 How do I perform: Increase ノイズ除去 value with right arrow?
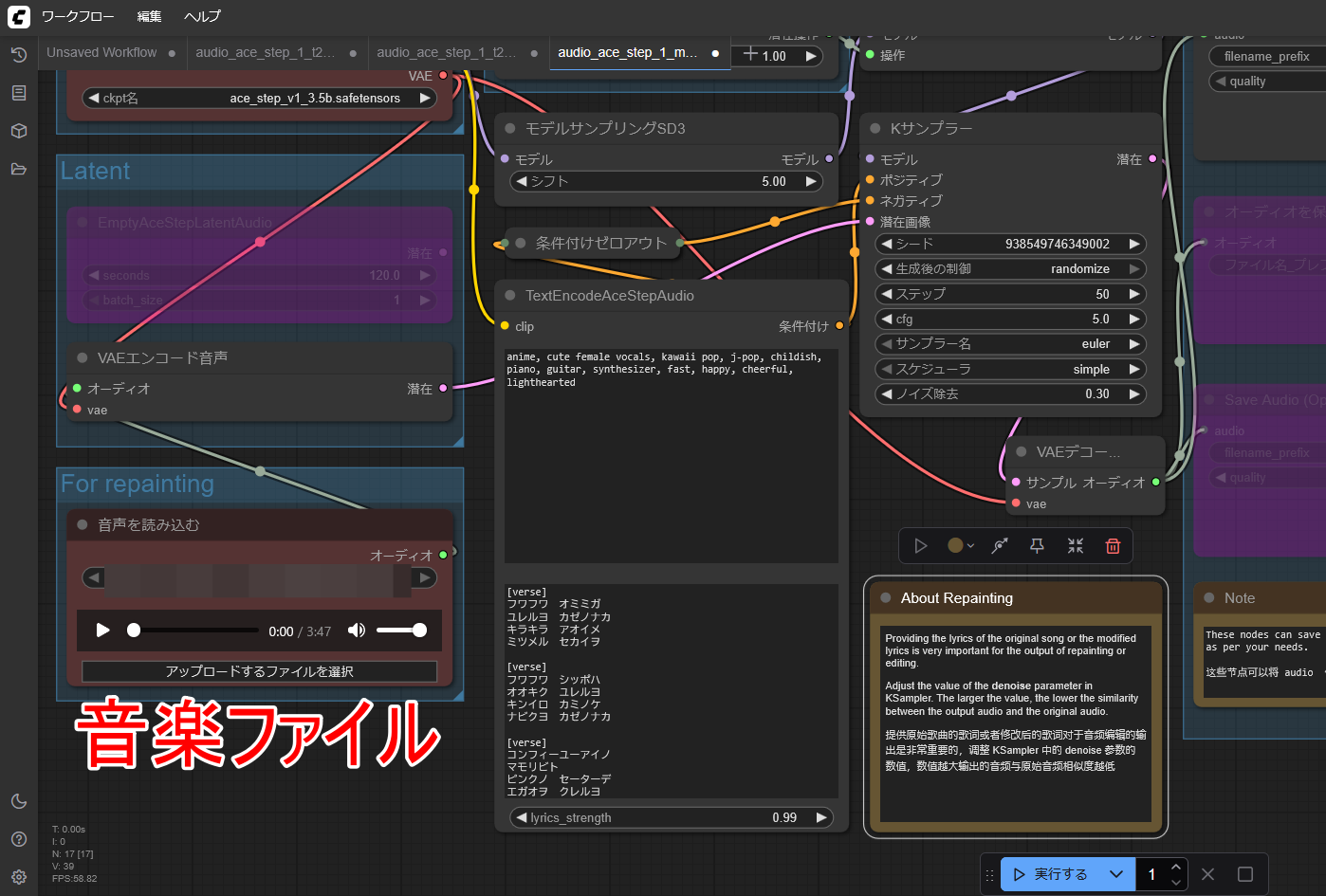(1134, 393)
